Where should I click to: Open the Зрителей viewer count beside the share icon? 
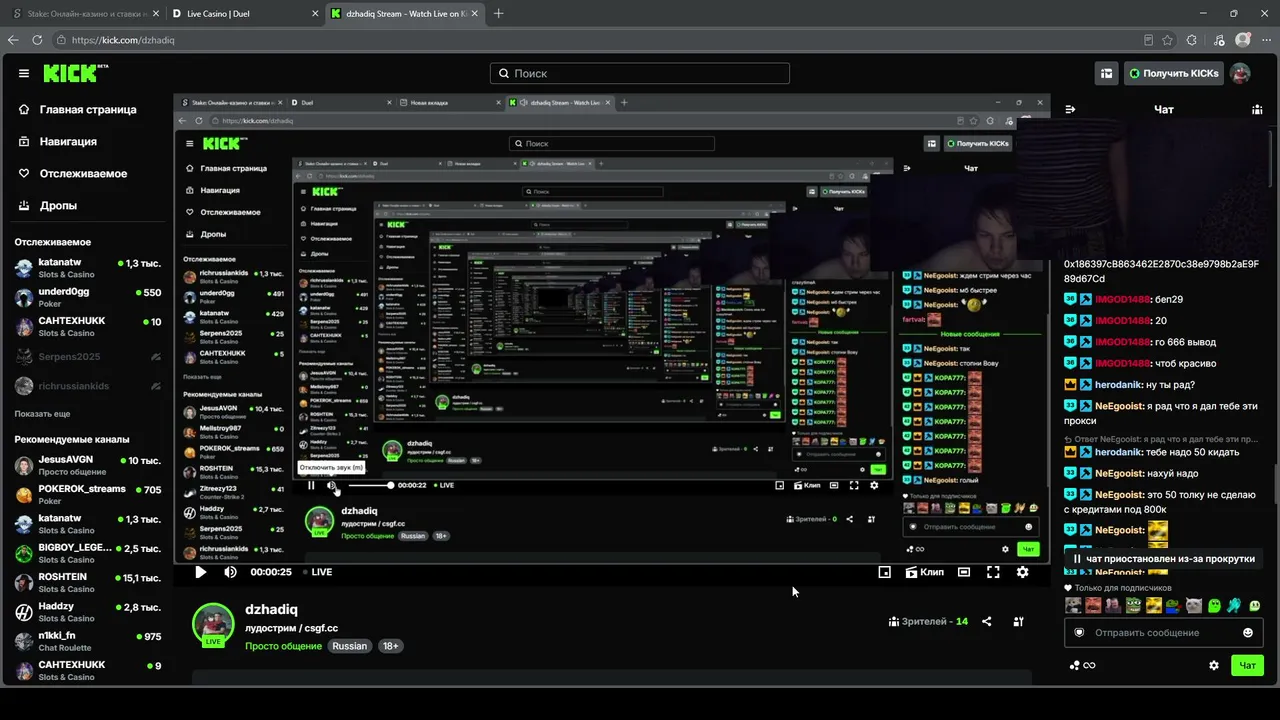click(928, 622)
